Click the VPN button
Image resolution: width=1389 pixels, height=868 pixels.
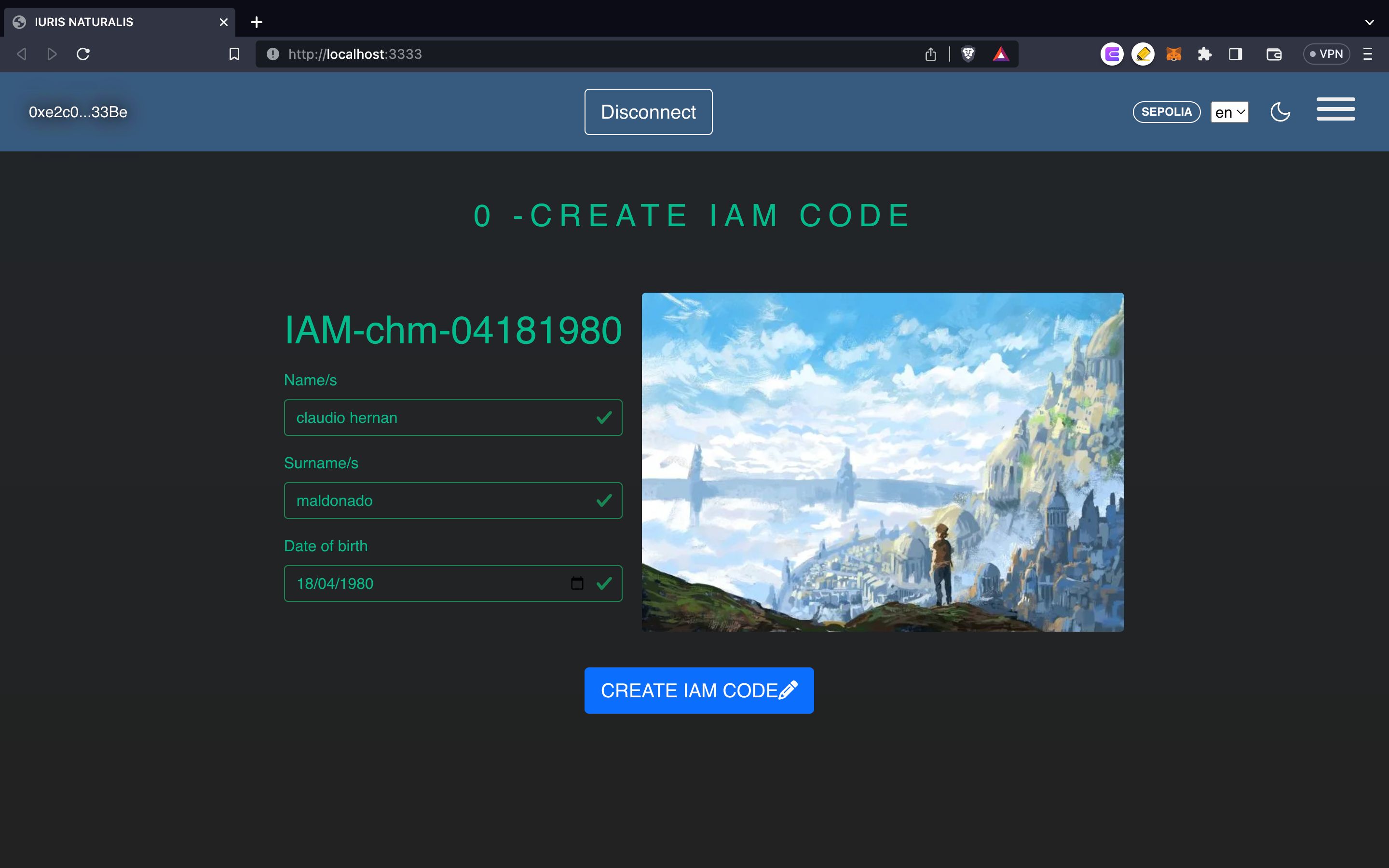click(1326, 54)
